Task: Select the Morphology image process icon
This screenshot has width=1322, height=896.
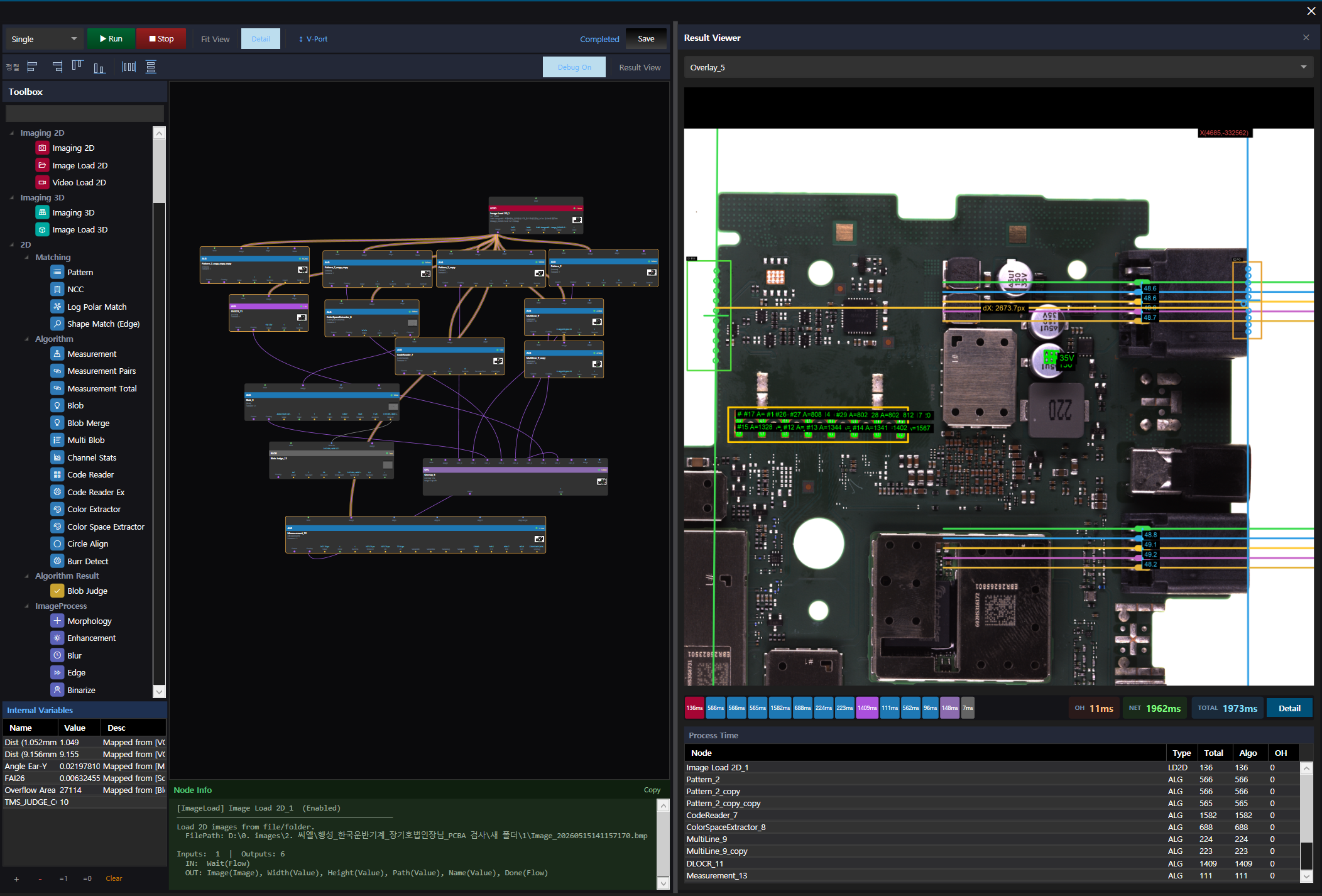Action: tap(57, 621)
